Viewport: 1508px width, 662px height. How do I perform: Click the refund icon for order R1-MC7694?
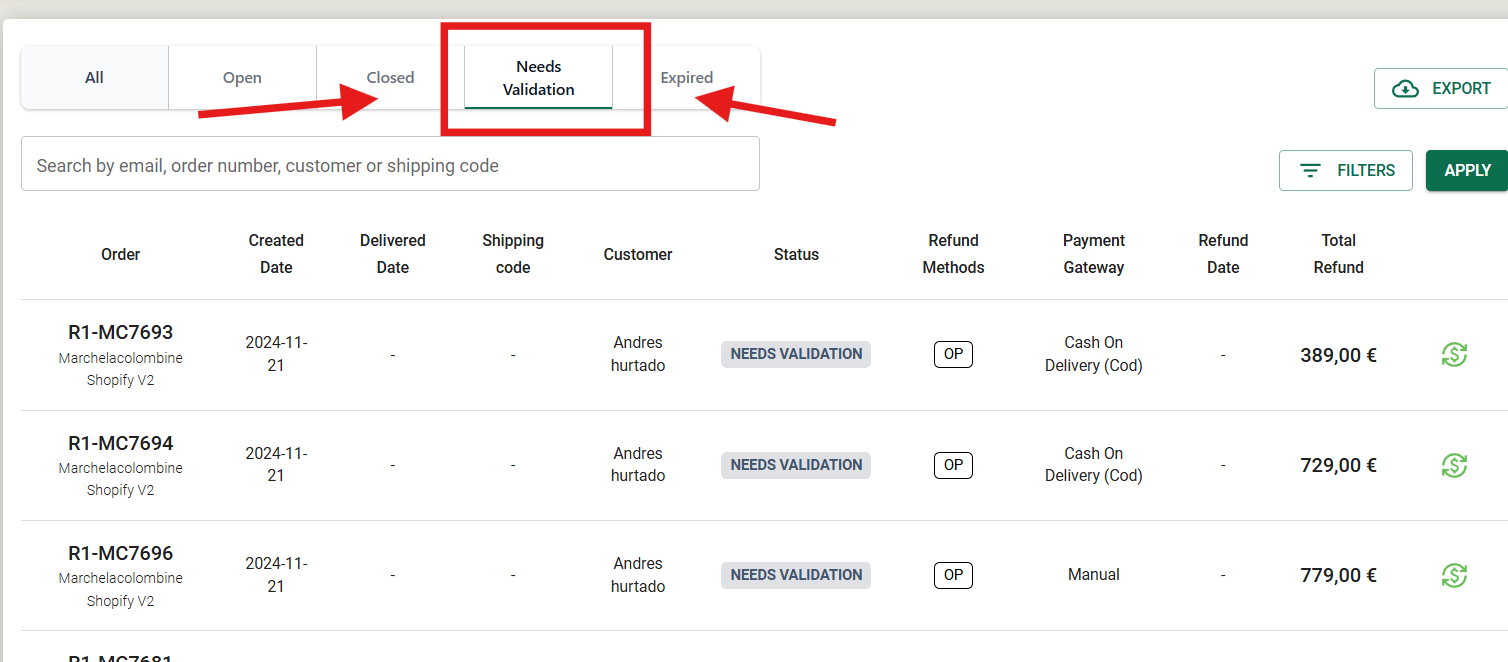1454,465
